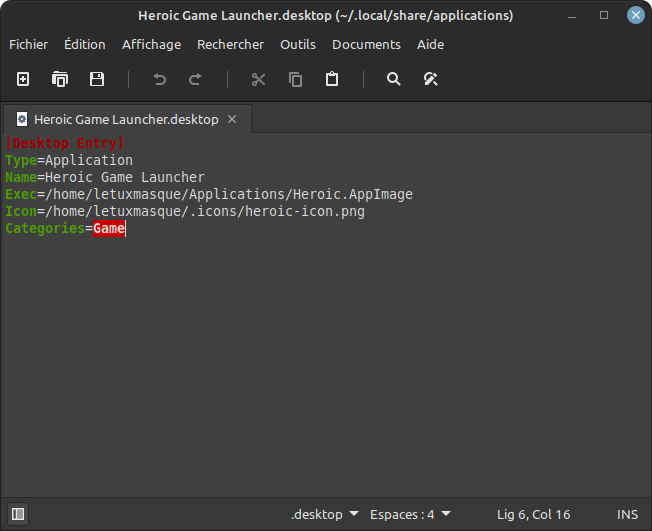Click the file icon on the document tab

coord(22,119)
